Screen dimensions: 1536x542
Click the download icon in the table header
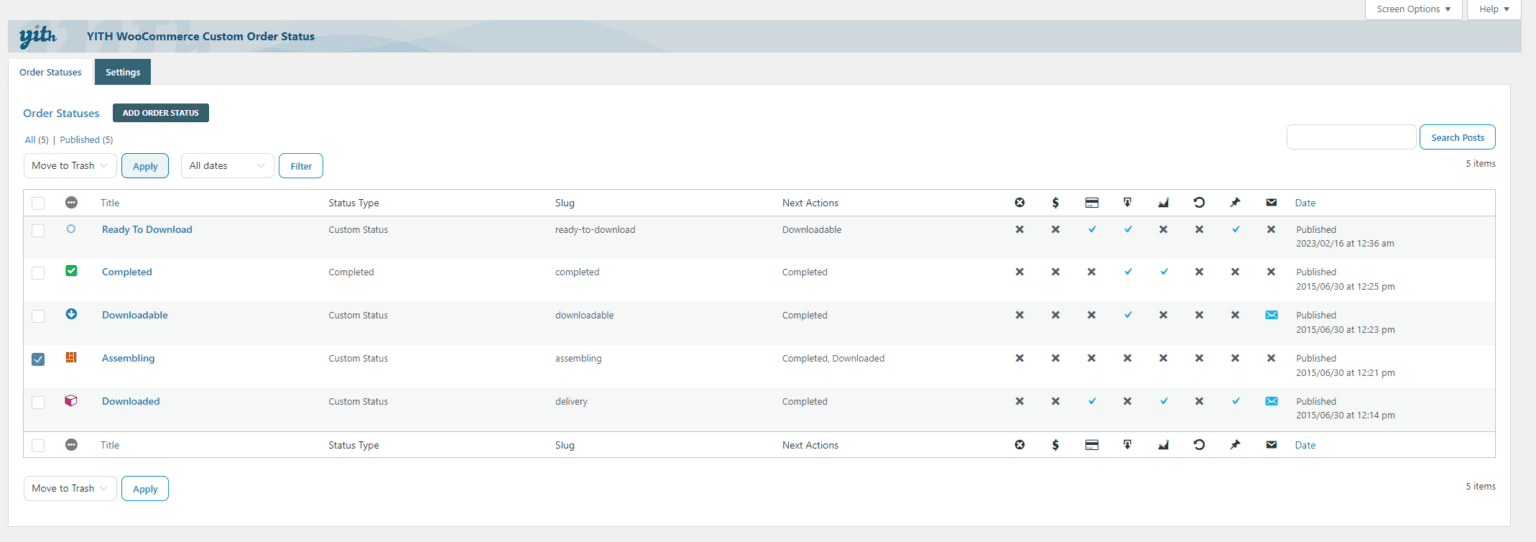click(x=1127, y=203)
